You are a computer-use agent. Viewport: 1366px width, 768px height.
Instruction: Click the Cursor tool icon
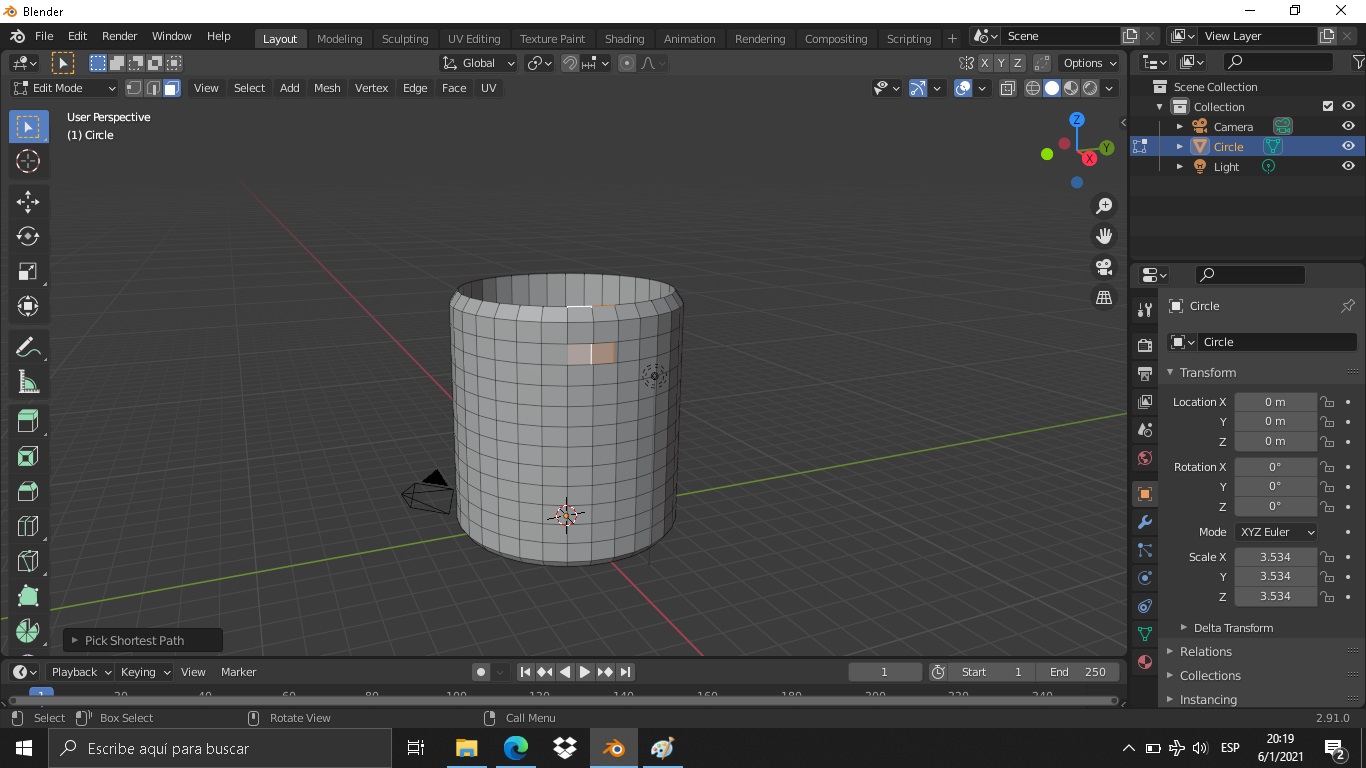(28, 161)
